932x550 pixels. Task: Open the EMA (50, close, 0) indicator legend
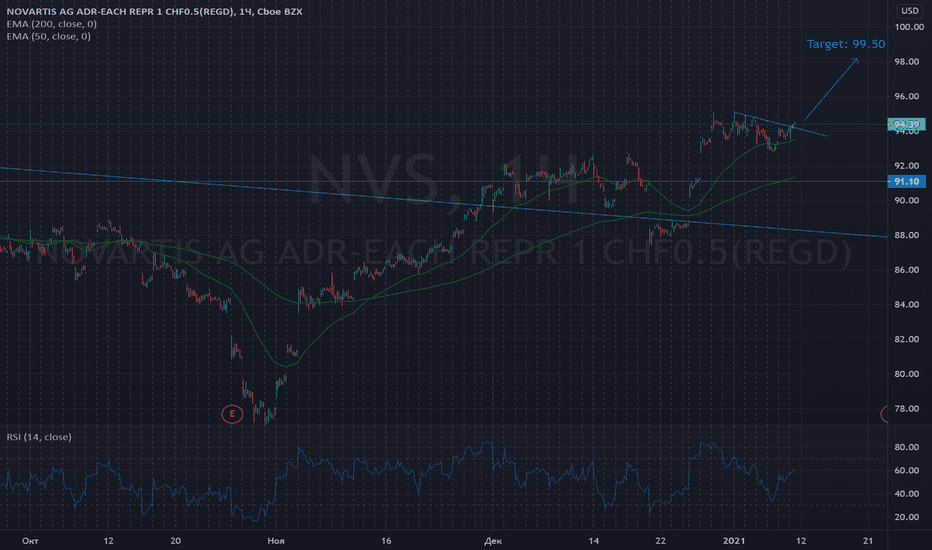click(49, 36)
